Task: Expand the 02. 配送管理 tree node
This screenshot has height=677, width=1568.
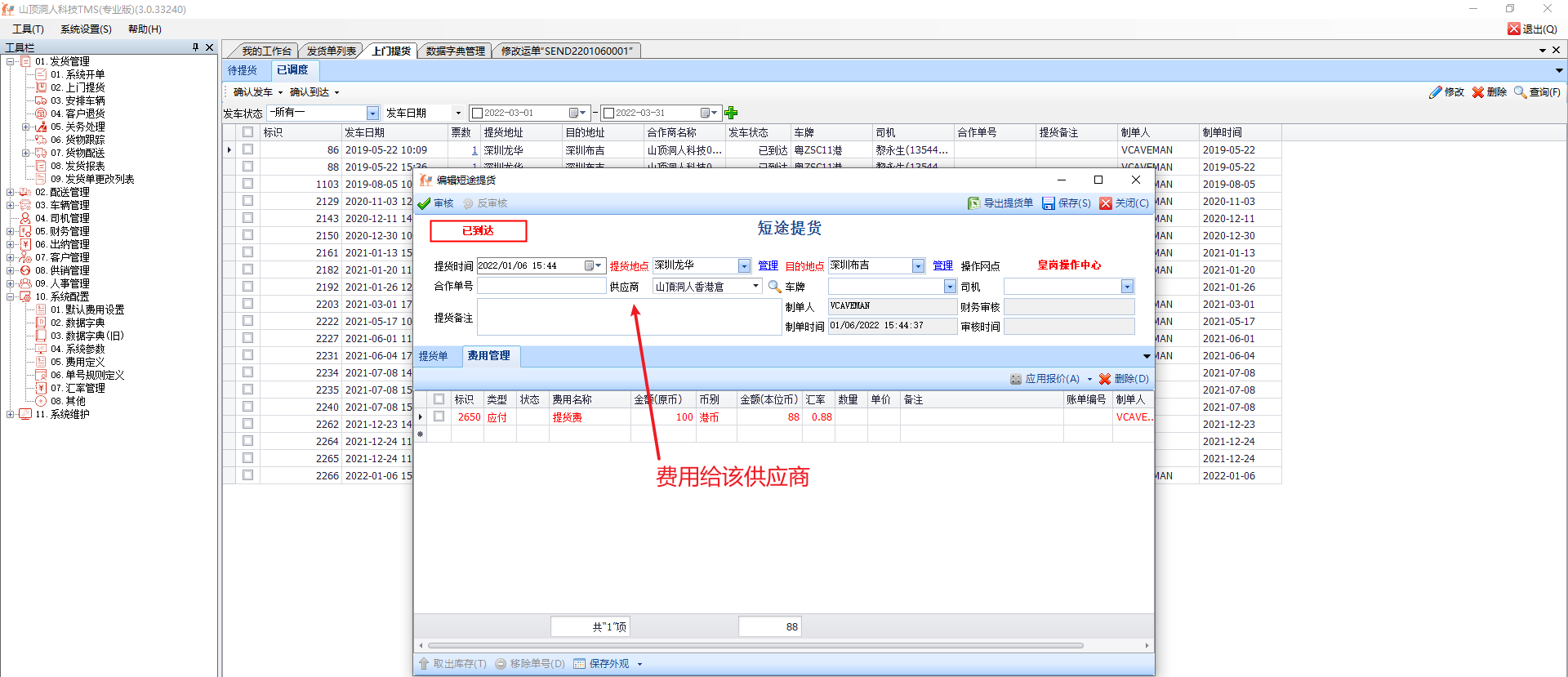Action: click(x=11, y=192)
